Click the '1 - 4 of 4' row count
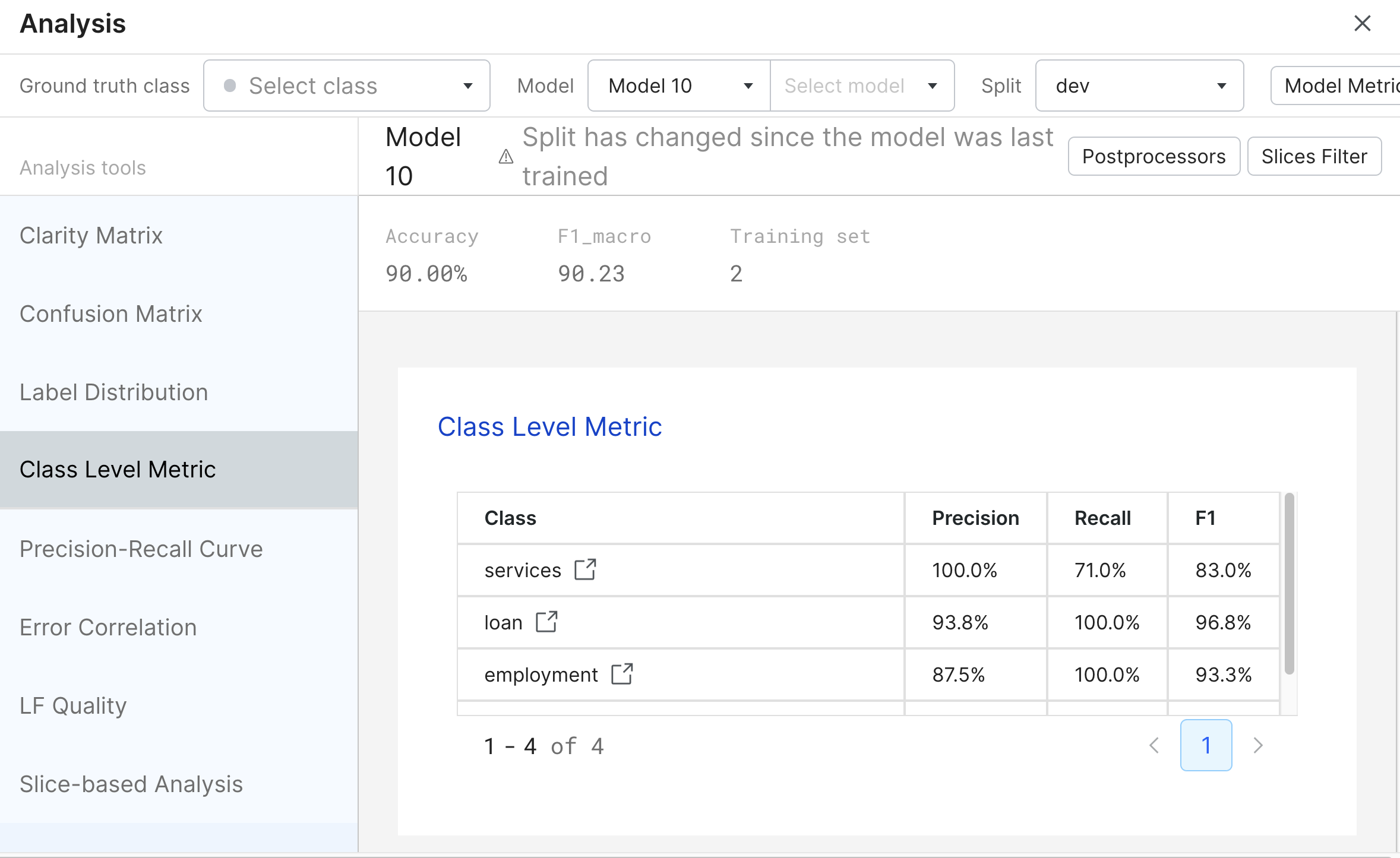Screen dimensions: 1400x858 [x=544, y=746]
